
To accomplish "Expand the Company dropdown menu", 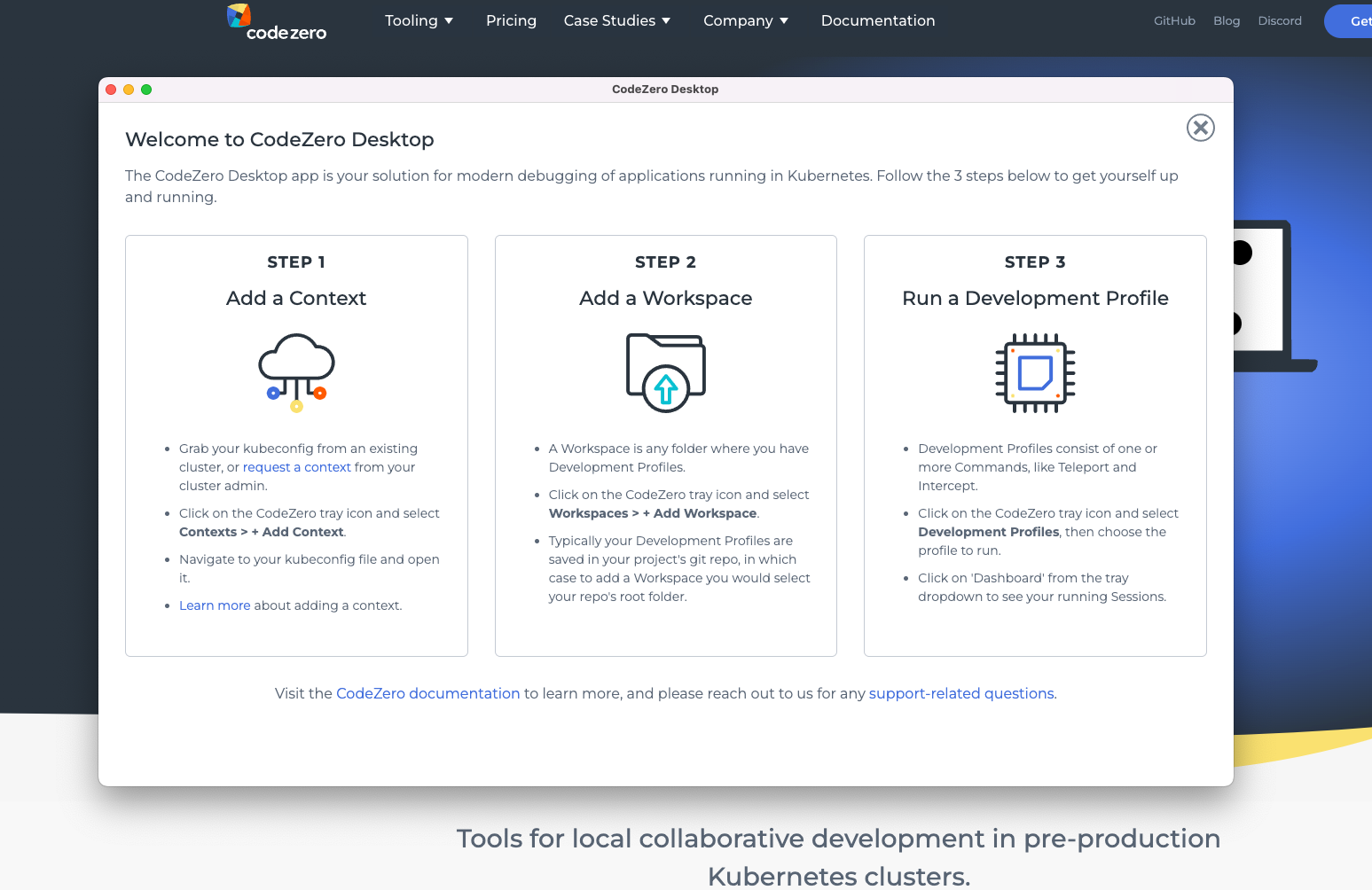I will coord(746,20).
